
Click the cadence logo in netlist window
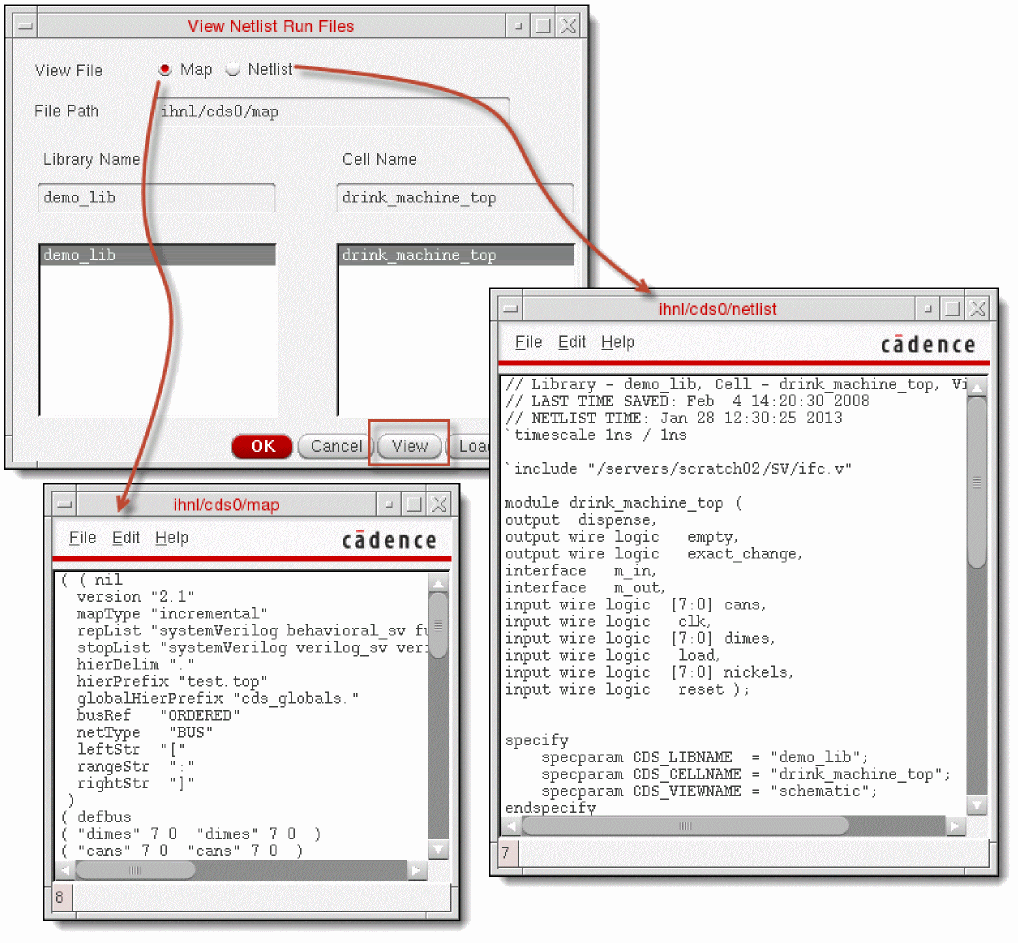point(928,344)
